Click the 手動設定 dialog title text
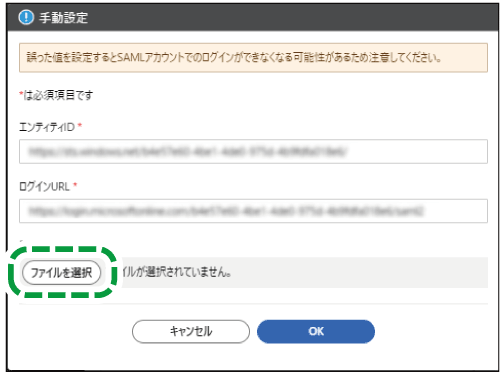This screenshot has height=375, width=500. (x=63, y=17)
